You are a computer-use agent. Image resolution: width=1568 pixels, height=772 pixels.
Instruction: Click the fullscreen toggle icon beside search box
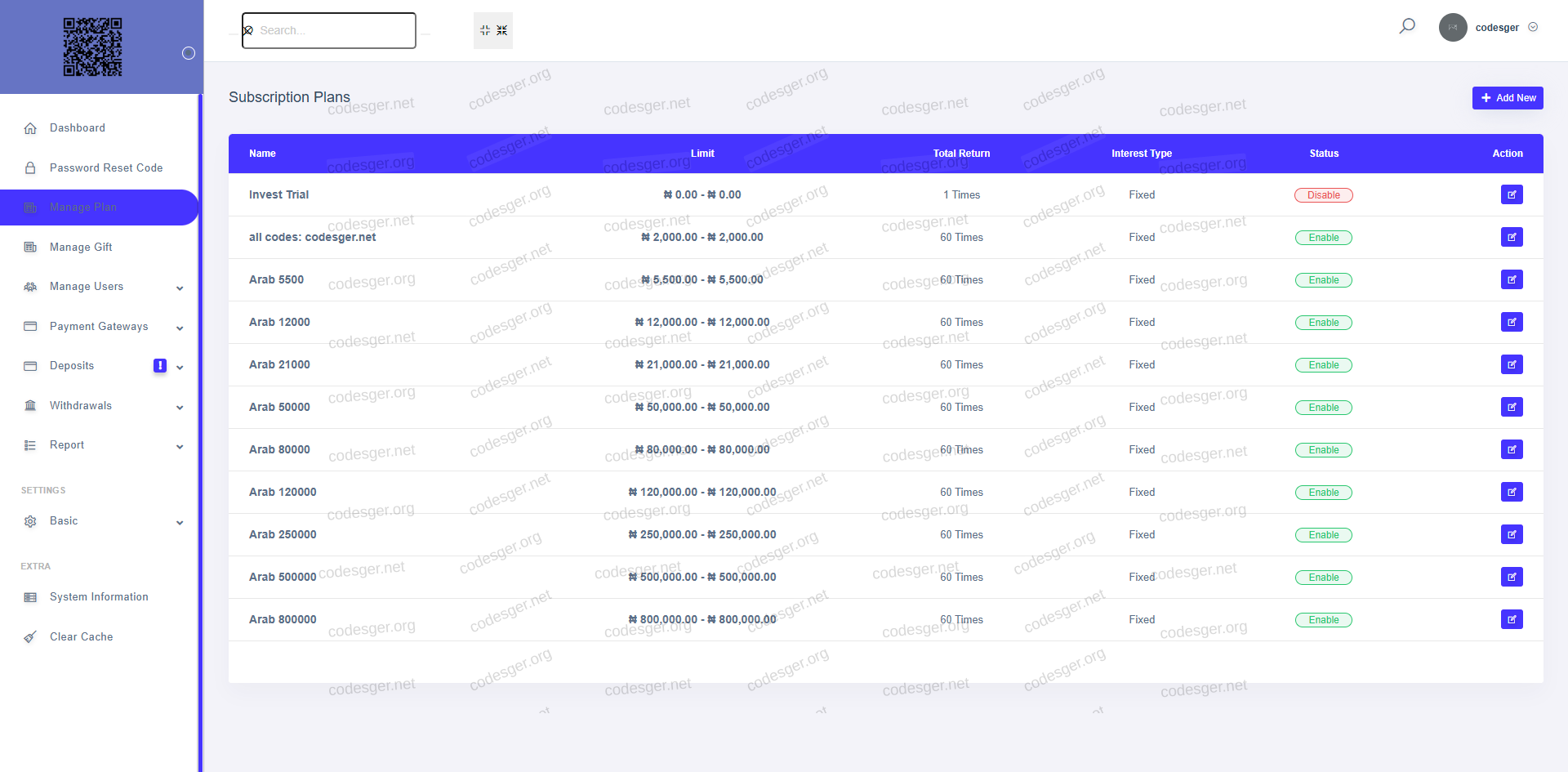click(x=493, y=30)
